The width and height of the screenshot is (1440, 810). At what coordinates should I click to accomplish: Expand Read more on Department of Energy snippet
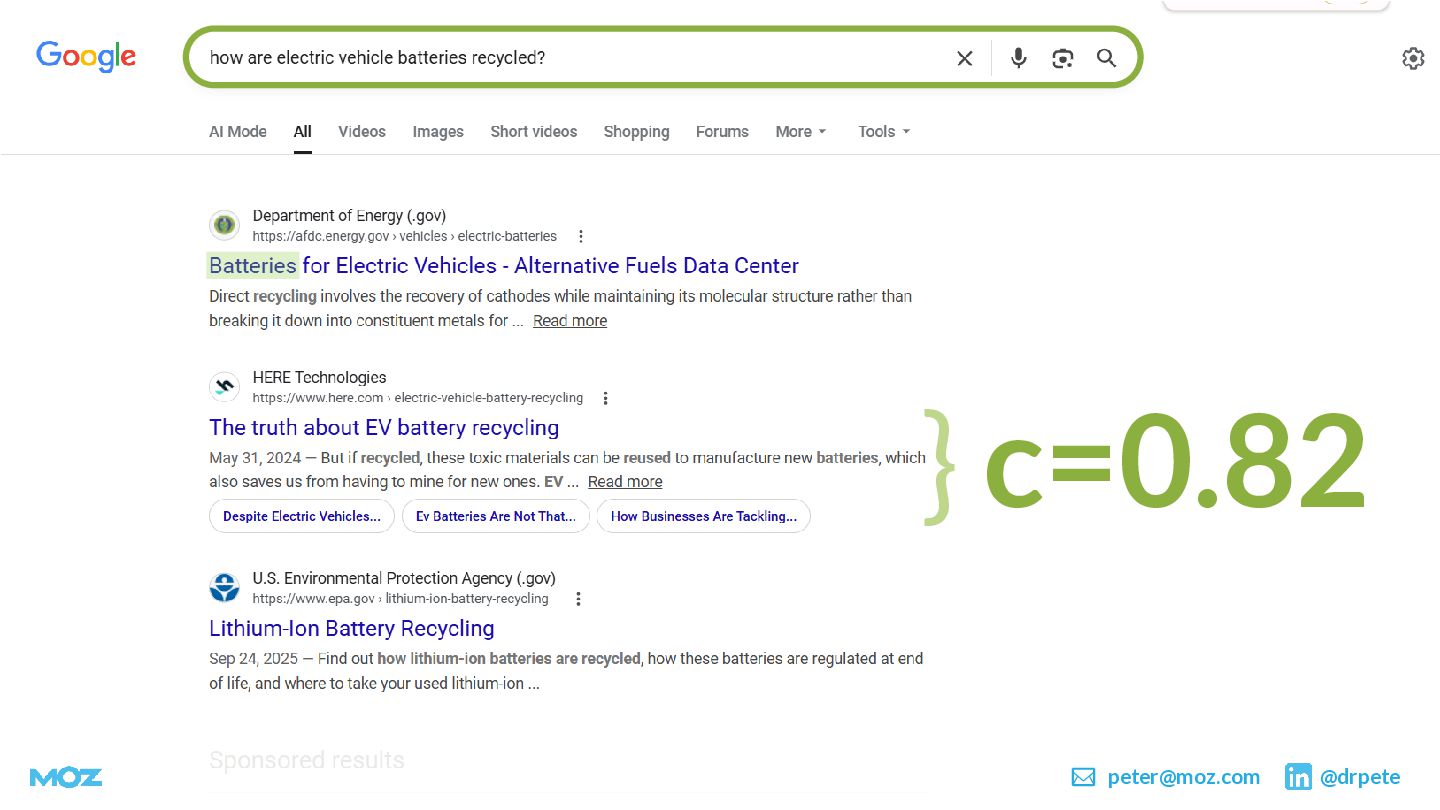[x=570, y=321]
